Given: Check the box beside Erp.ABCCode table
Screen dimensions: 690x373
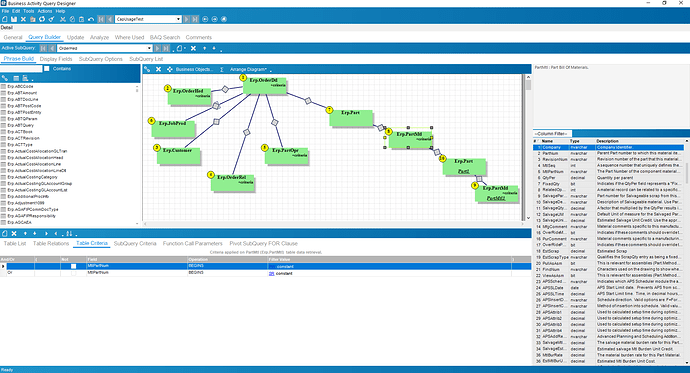Looking at the screenshot, I should (4, 87).
